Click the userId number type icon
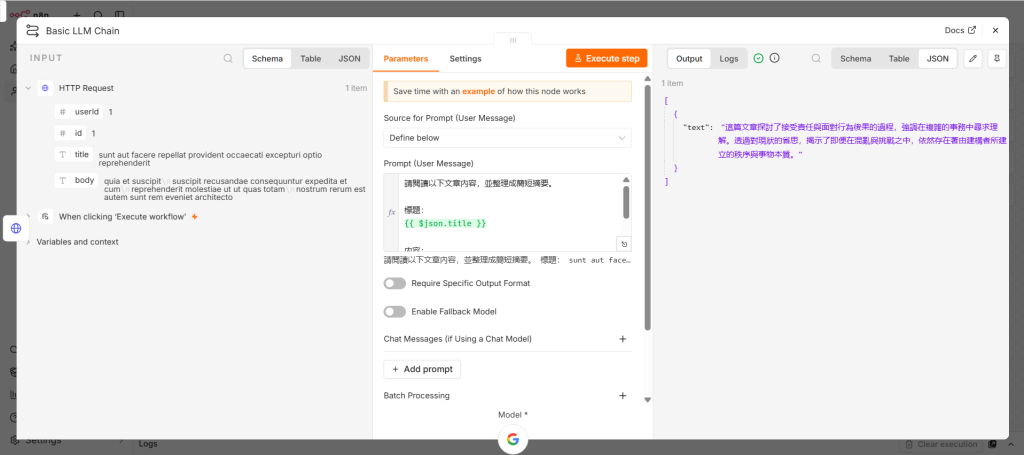The width and height of the screenshot is (1024, 455). (63, 112)
